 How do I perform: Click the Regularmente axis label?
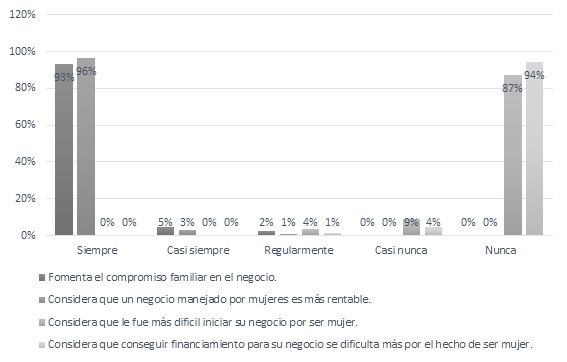tap(299, 250)
